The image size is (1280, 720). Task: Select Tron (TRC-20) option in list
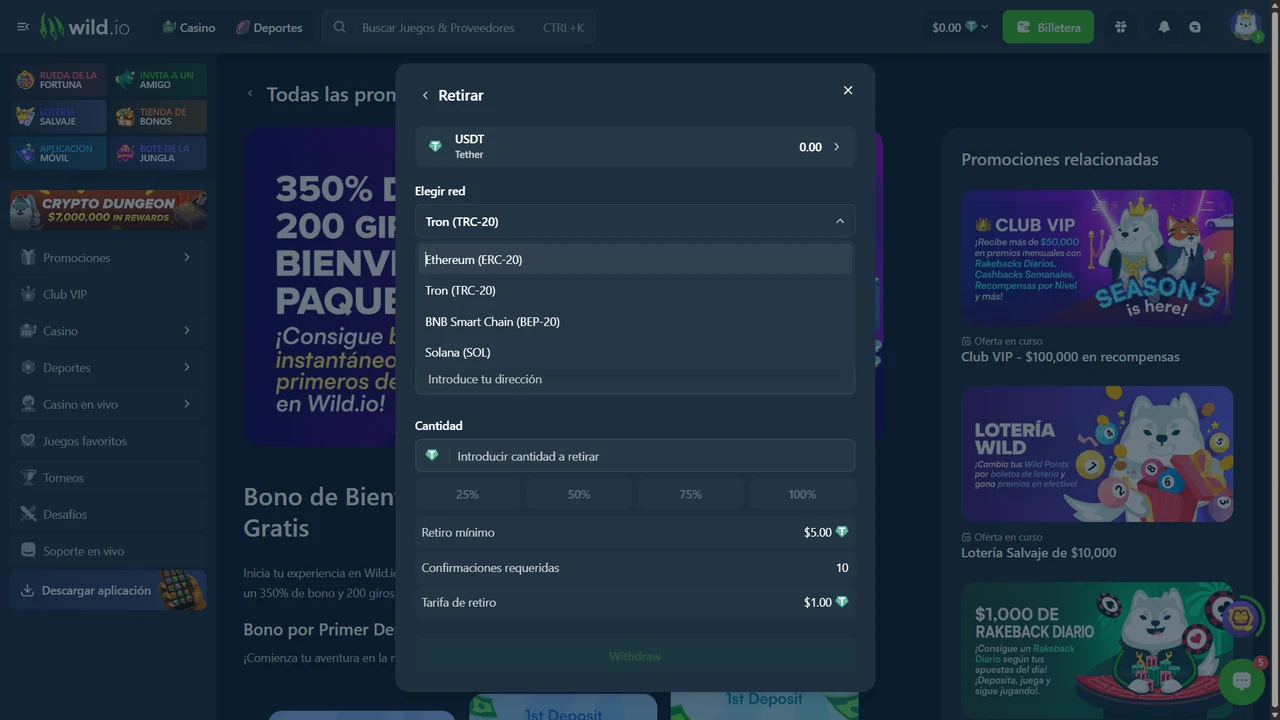pos(635,290)
